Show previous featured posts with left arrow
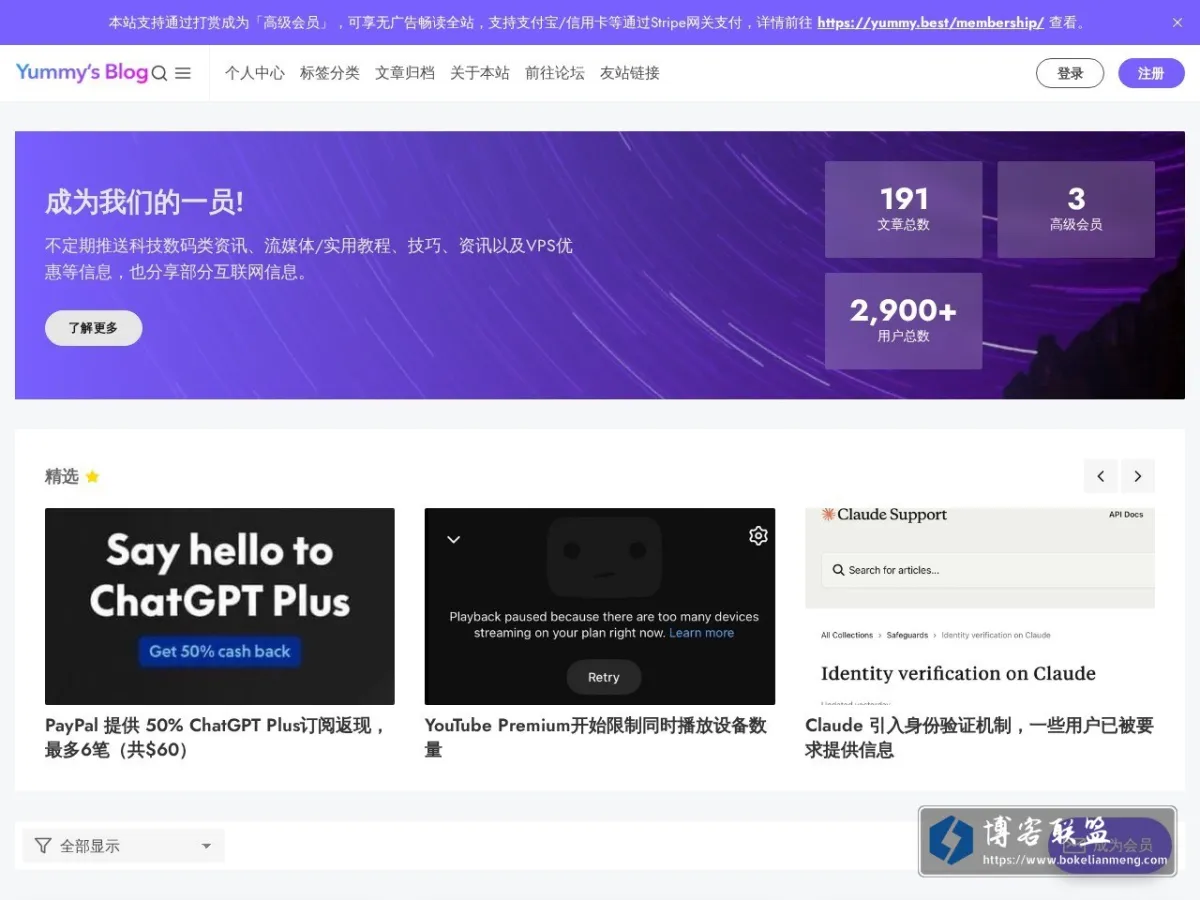The image size is (1200, 900). tap(1101, 476)
